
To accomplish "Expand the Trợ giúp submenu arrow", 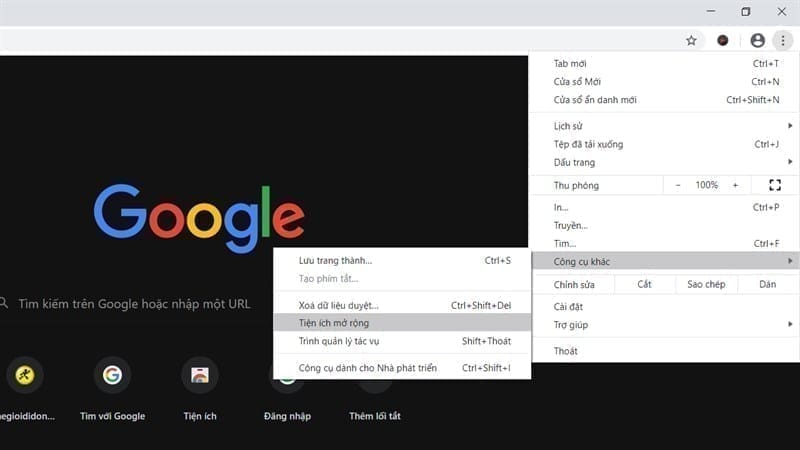I will pos(790,324).
